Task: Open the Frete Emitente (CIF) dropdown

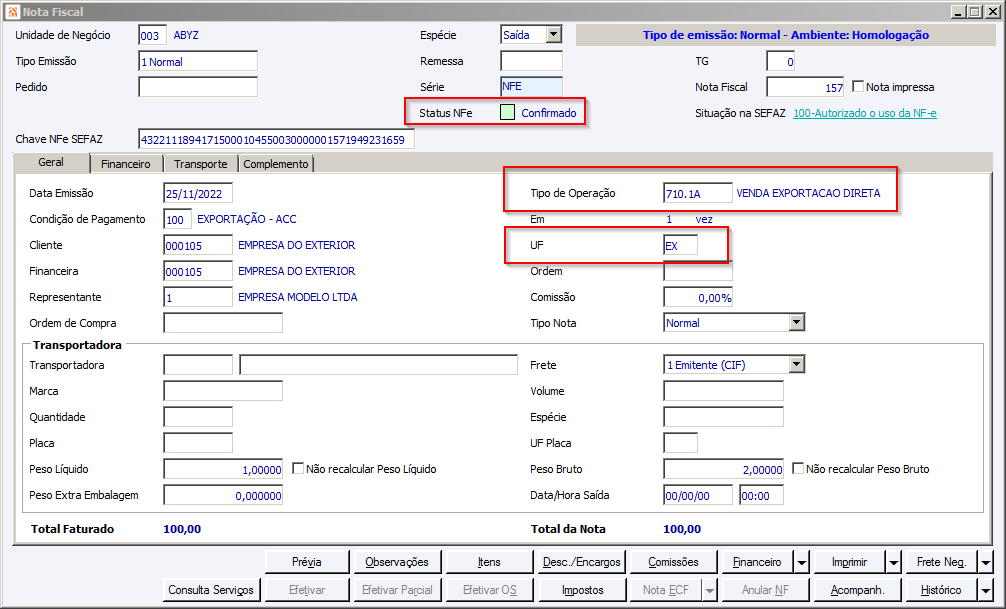Action: coord(796,365)
